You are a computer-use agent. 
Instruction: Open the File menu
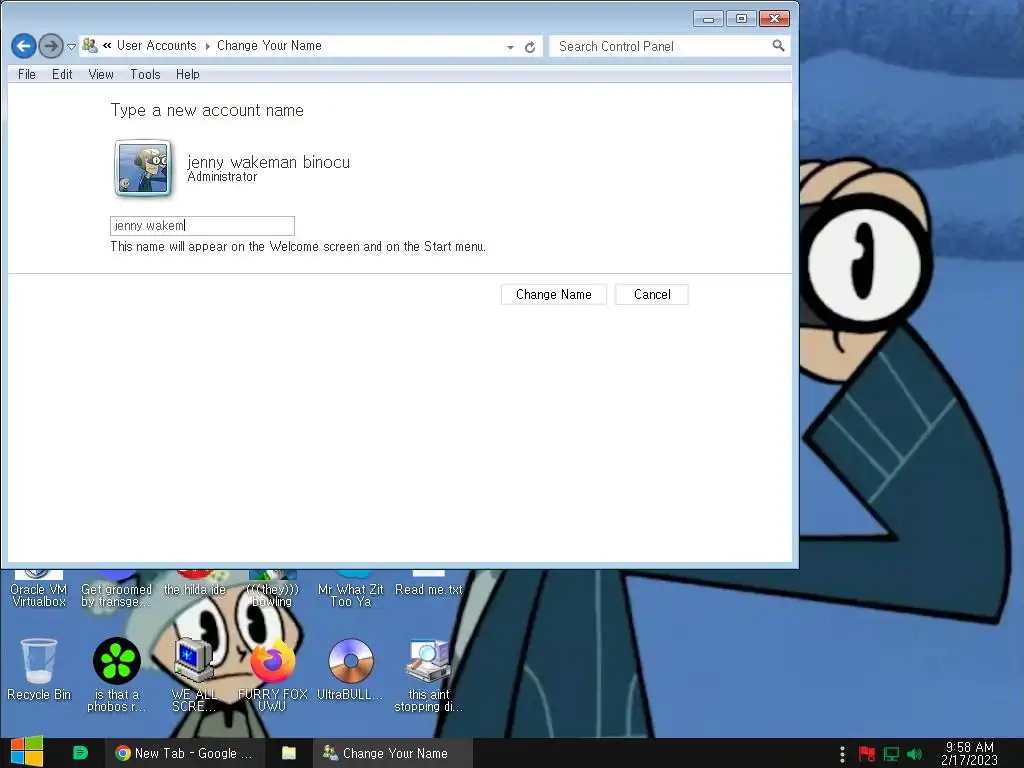pos(27,74)
